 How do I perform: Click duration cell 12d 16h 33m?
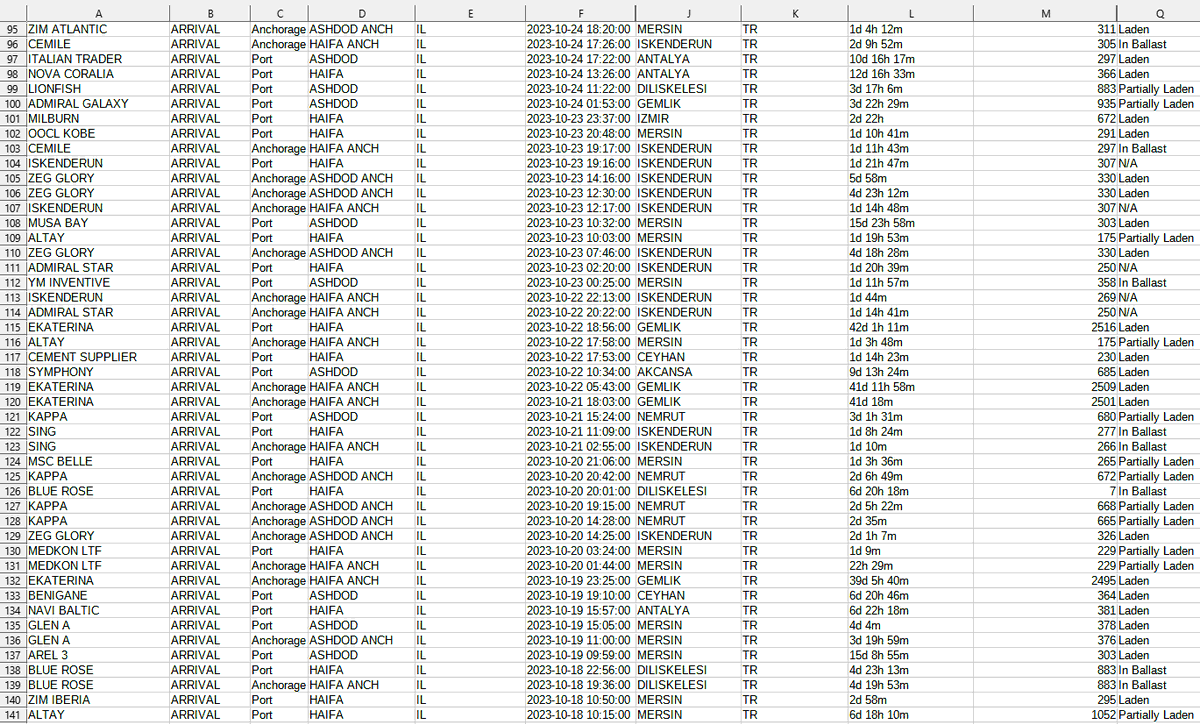[911, 74]
